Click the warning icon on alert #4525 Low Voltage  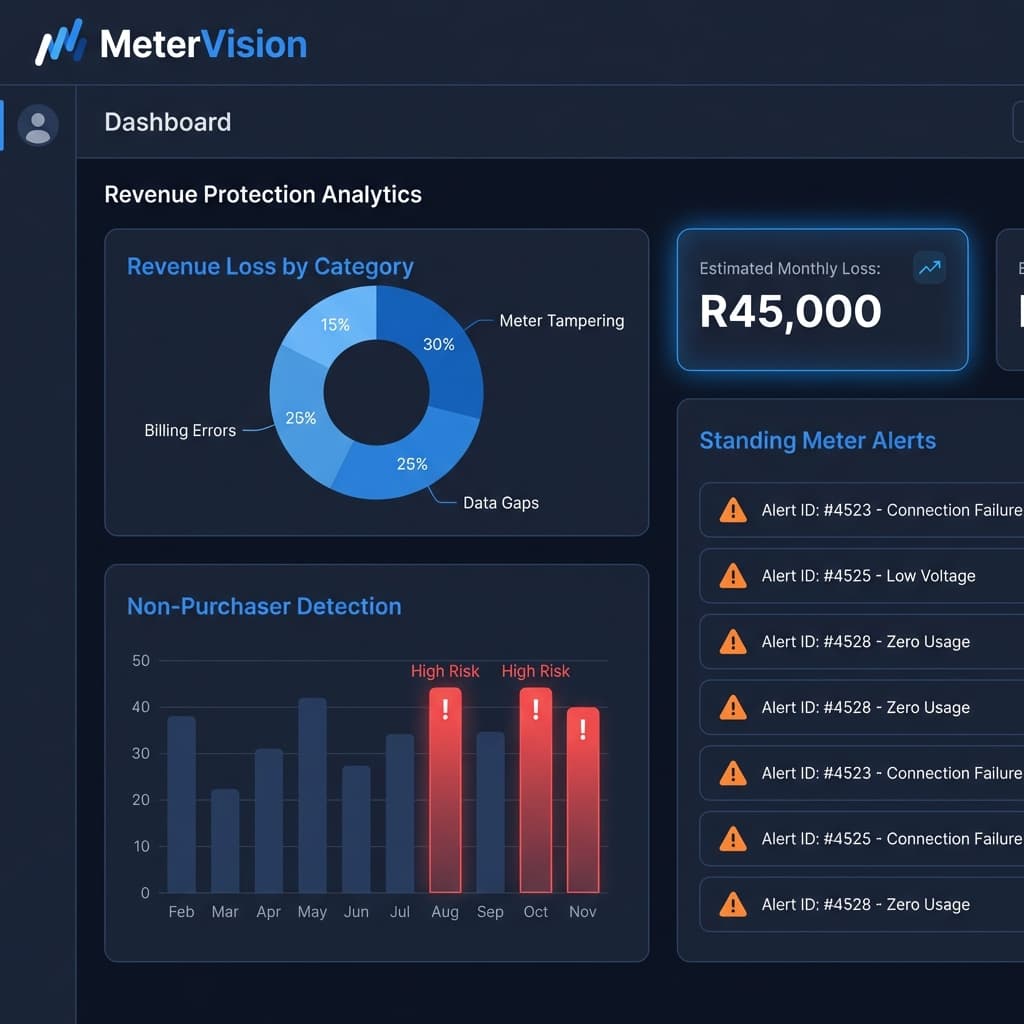pos(733,576)
